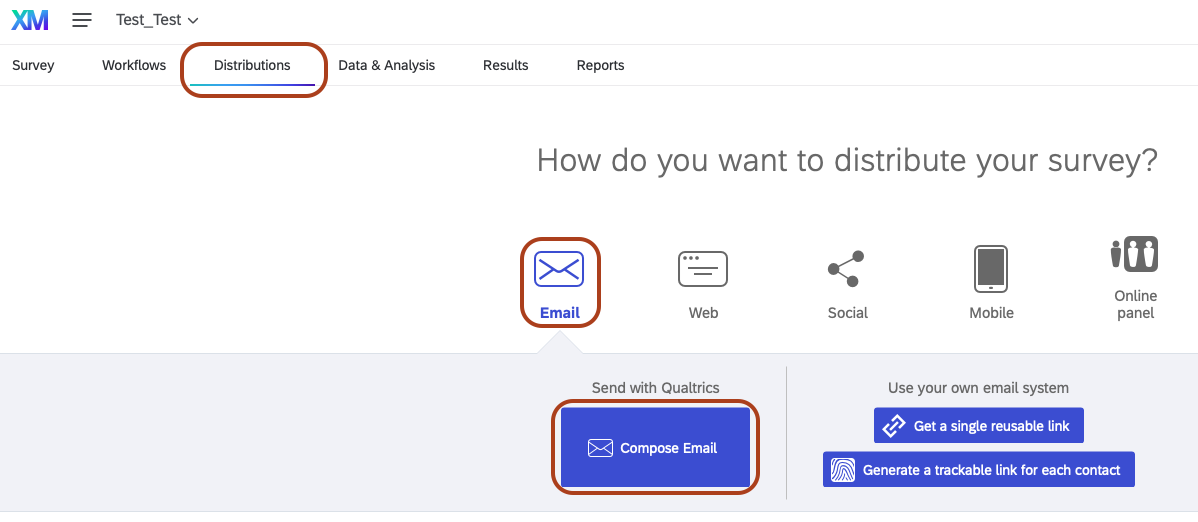The height and width of the screenshot is (522, 1198).
Task: Click the 'Send with Qualtrics' heading text
Action: pos(656,388)
